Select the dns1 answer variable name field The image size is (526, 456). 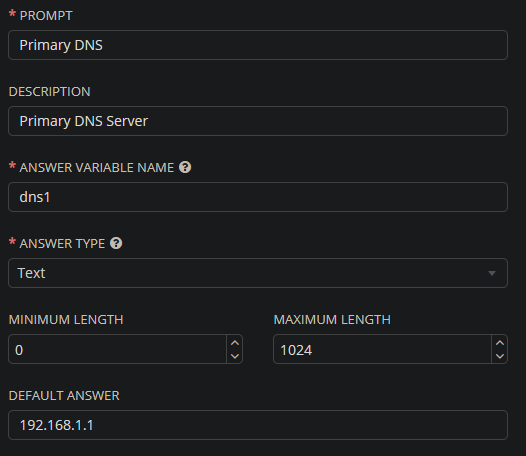258,197
